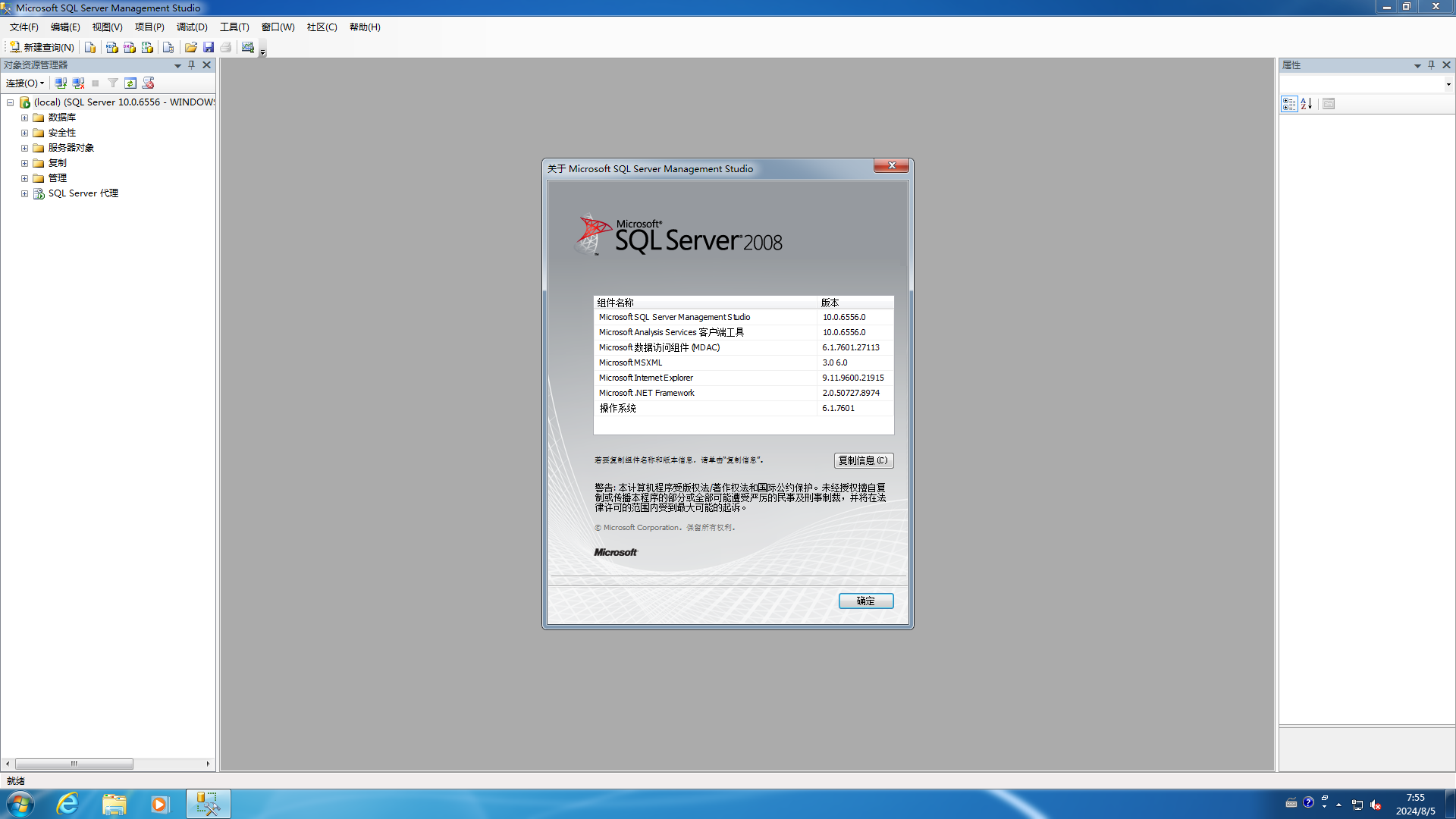Click the Refresh icon in Object Explorer
Image resolution: width=1456 pixels, height=819 pixels.
point(130,83)
